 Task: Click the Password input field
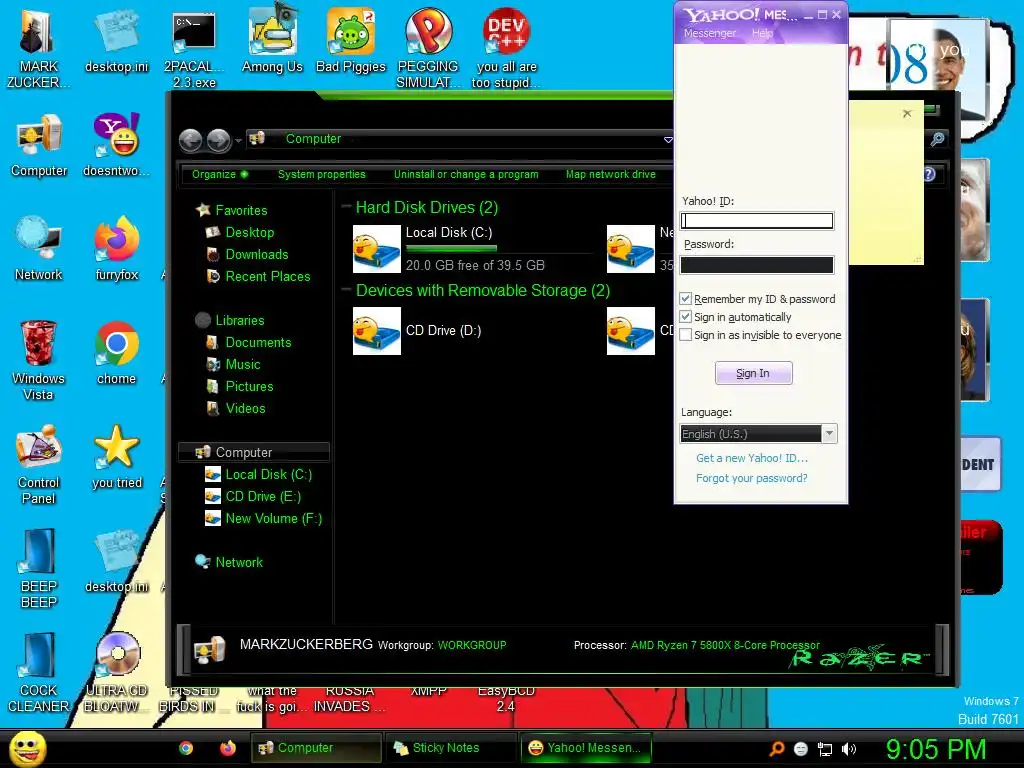(757, 264)
